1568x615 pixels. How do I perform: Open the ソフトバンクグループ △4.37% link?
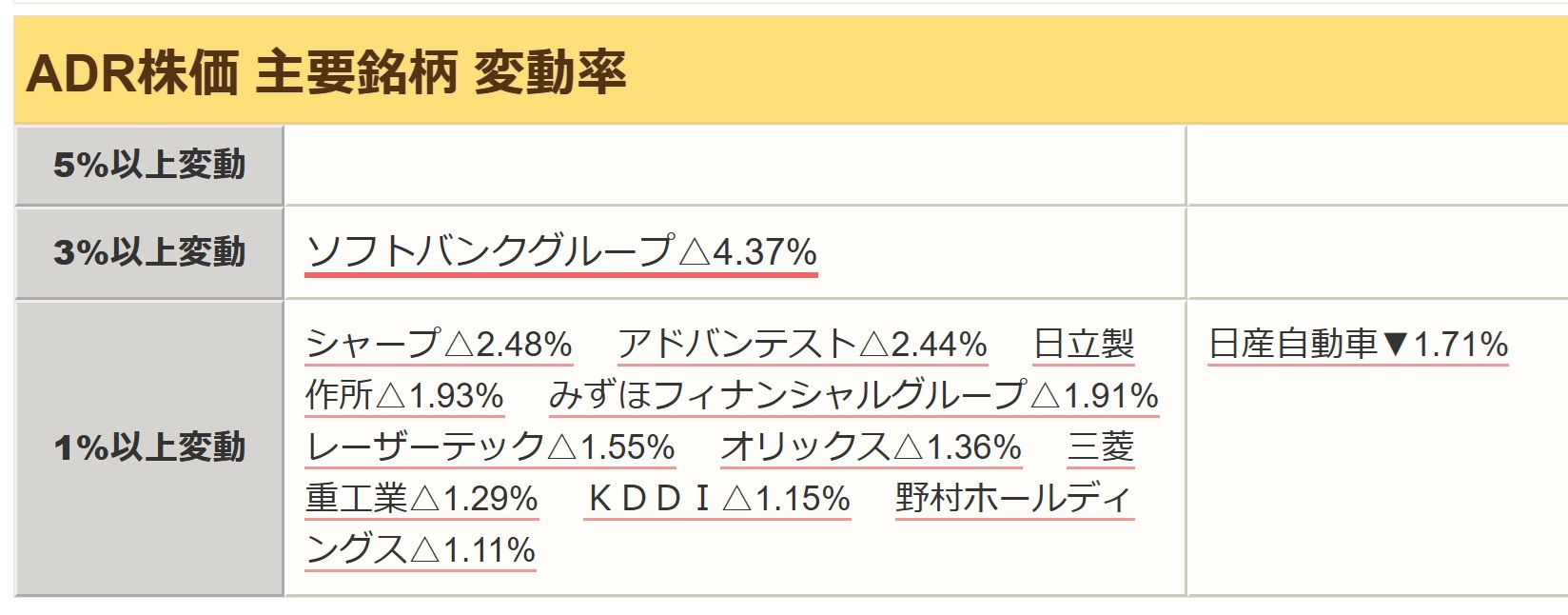[x=561, y=252]
